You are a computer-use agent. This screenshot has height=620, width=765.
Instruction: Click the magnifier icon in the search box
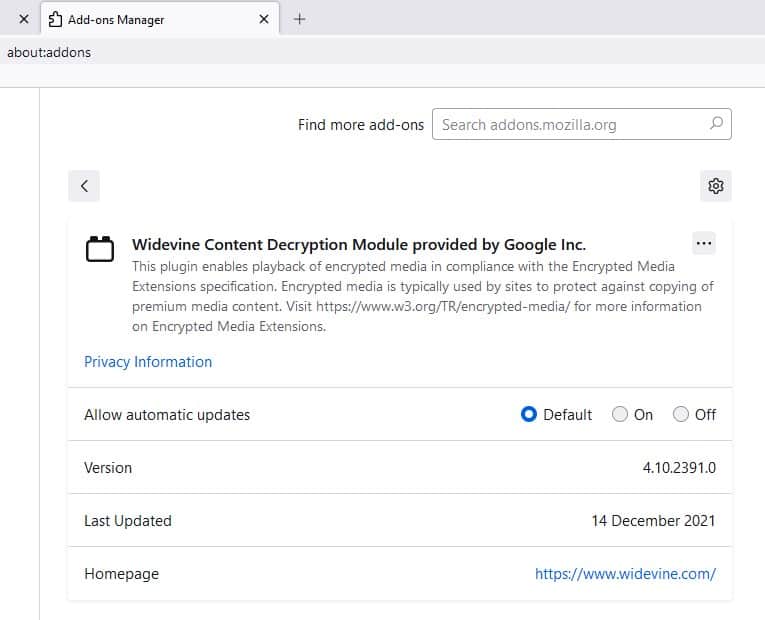point(715,124)
